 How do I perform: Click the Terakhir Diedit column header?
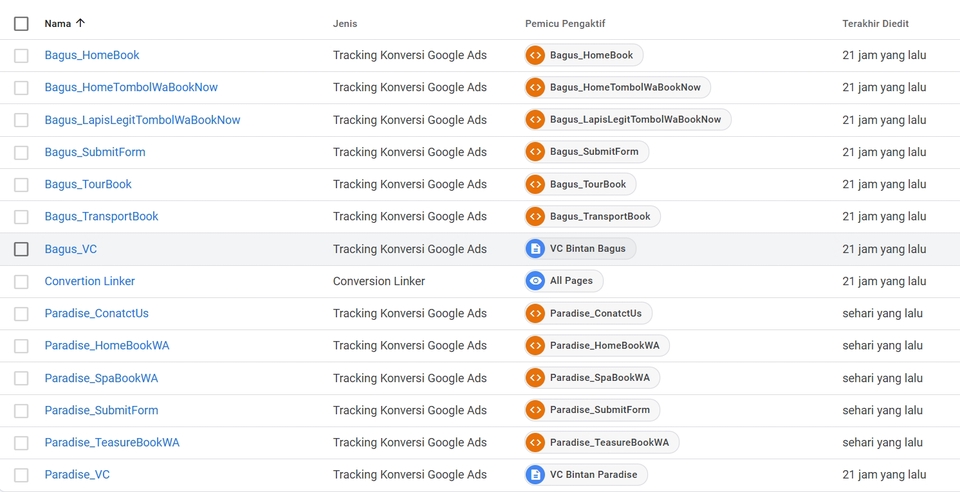(875, 24)
